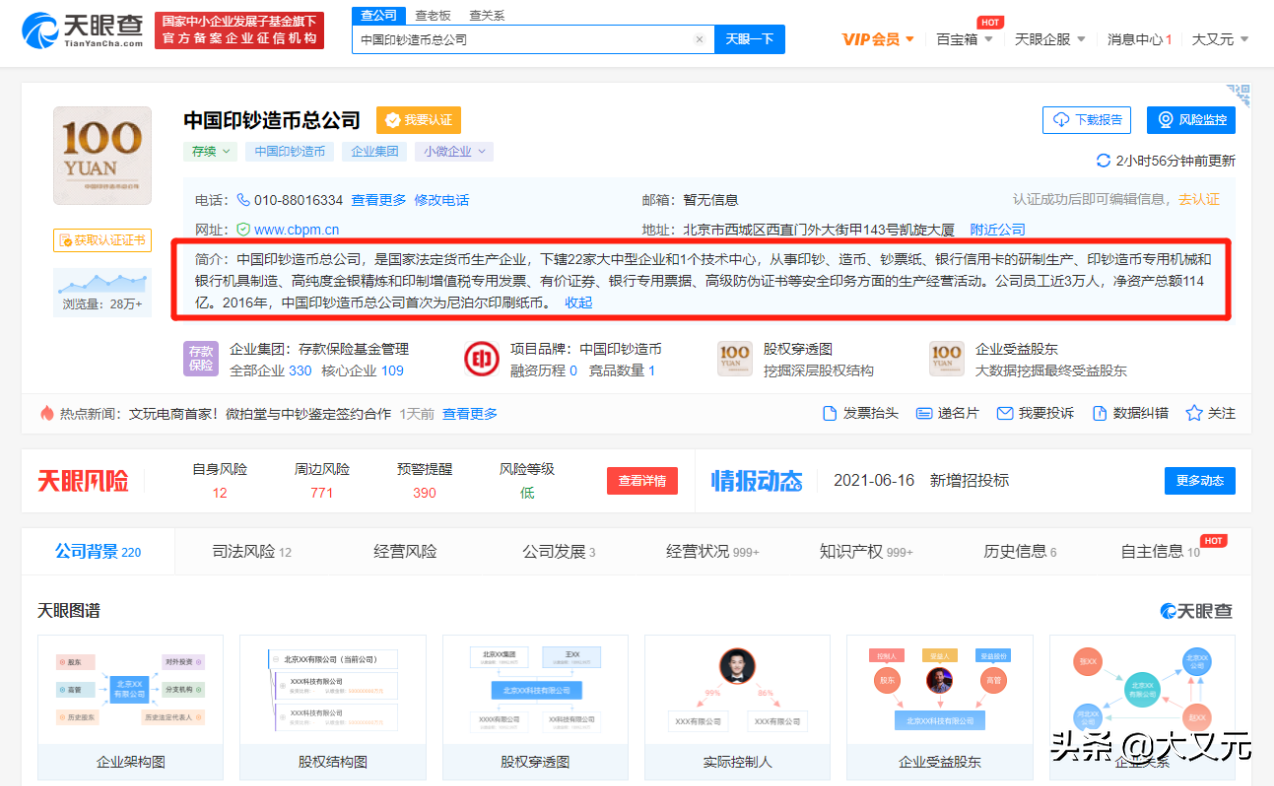
Task: Click the 天眼一下 search button
Action: (749, 39)
